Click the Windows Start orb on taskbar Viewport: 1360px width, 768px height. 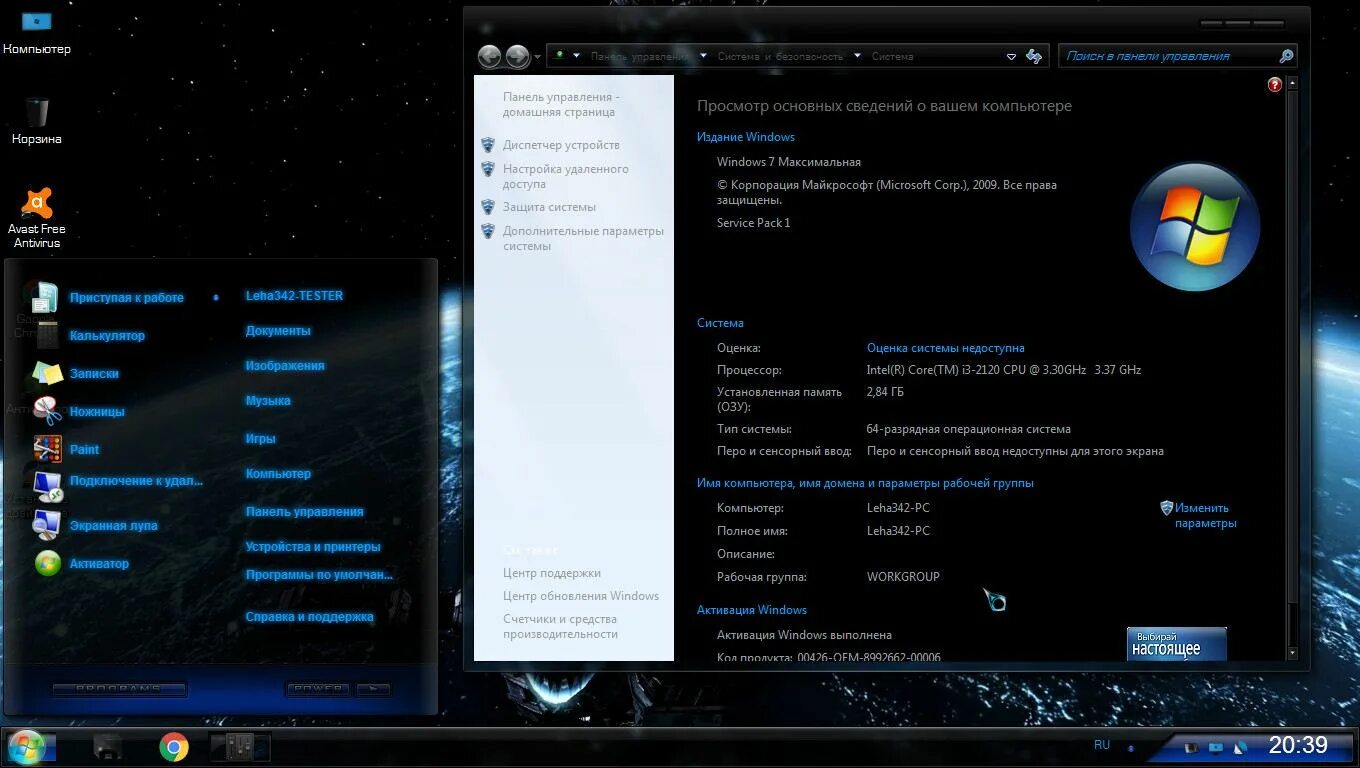(27, 747)
